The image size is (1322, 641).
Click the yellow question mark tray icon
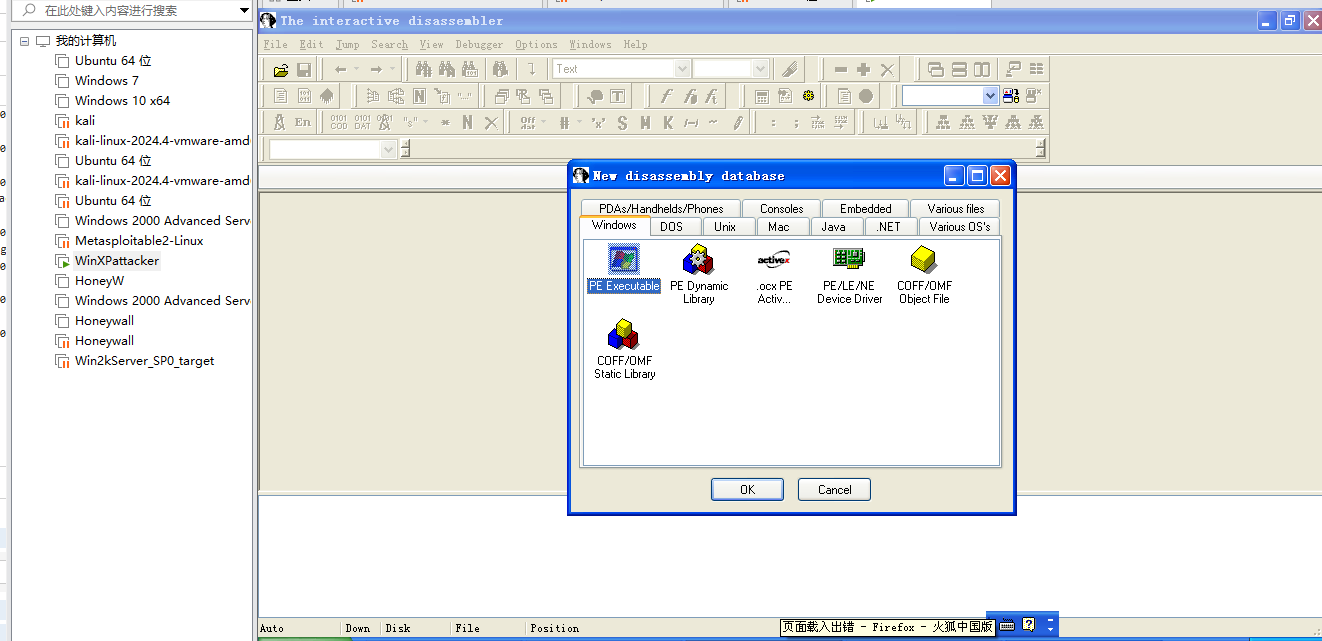[1028, 625]
